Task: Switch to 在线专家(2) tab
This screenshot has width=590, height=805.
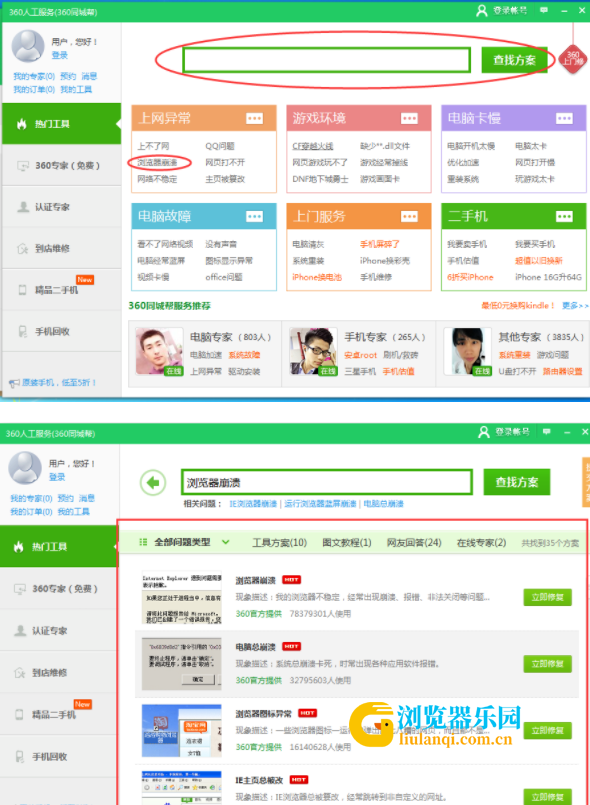Action: tap(482, 543)
